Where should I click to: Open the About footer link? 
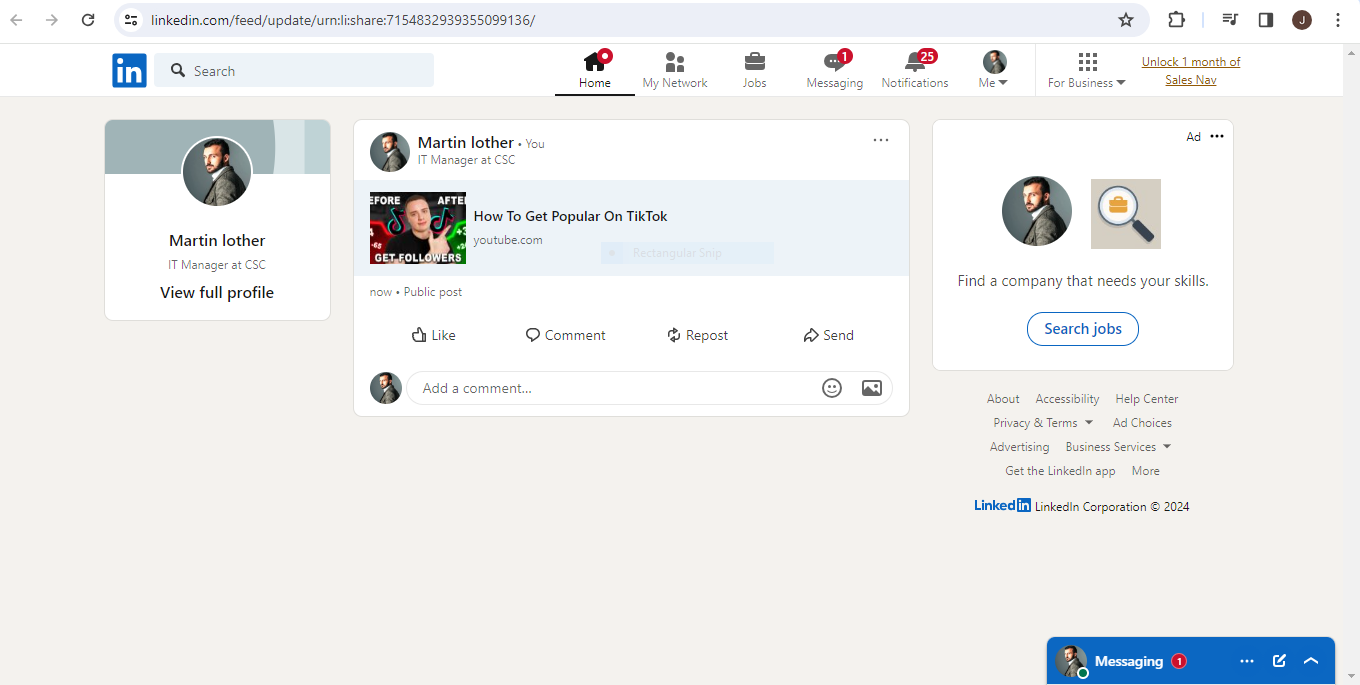(1003, 399)
